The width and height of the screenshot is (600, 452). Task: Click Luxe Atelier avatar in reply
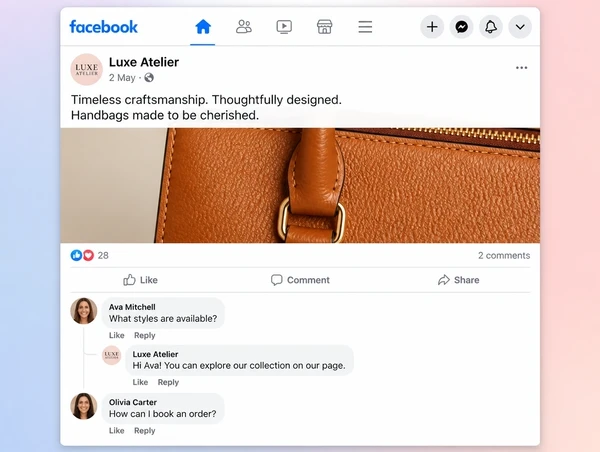point(111,355)
